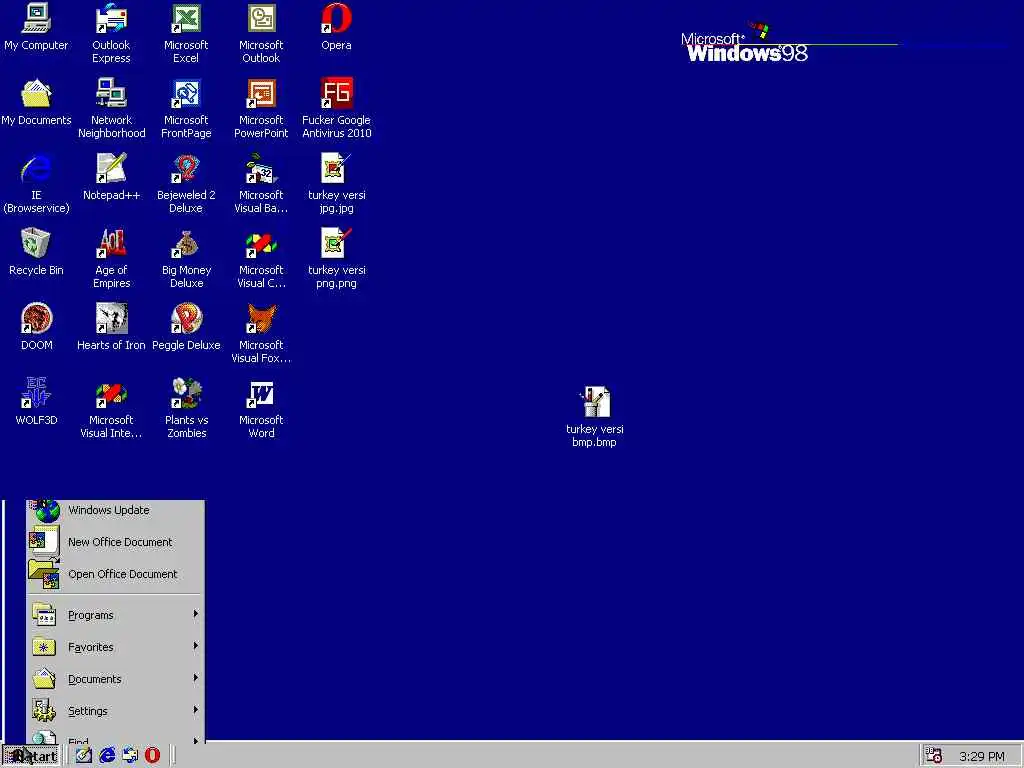Click the Start button
Viewport: 1024px width, 768px height.
(x=31, y=756)
